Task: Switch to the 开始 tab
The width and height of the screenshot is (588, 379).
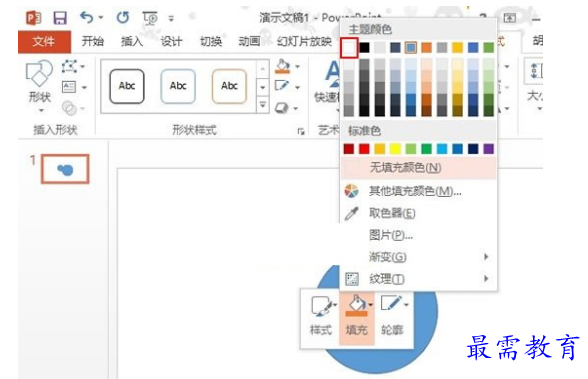Action: pyautogui.click(x=93, y=41)
